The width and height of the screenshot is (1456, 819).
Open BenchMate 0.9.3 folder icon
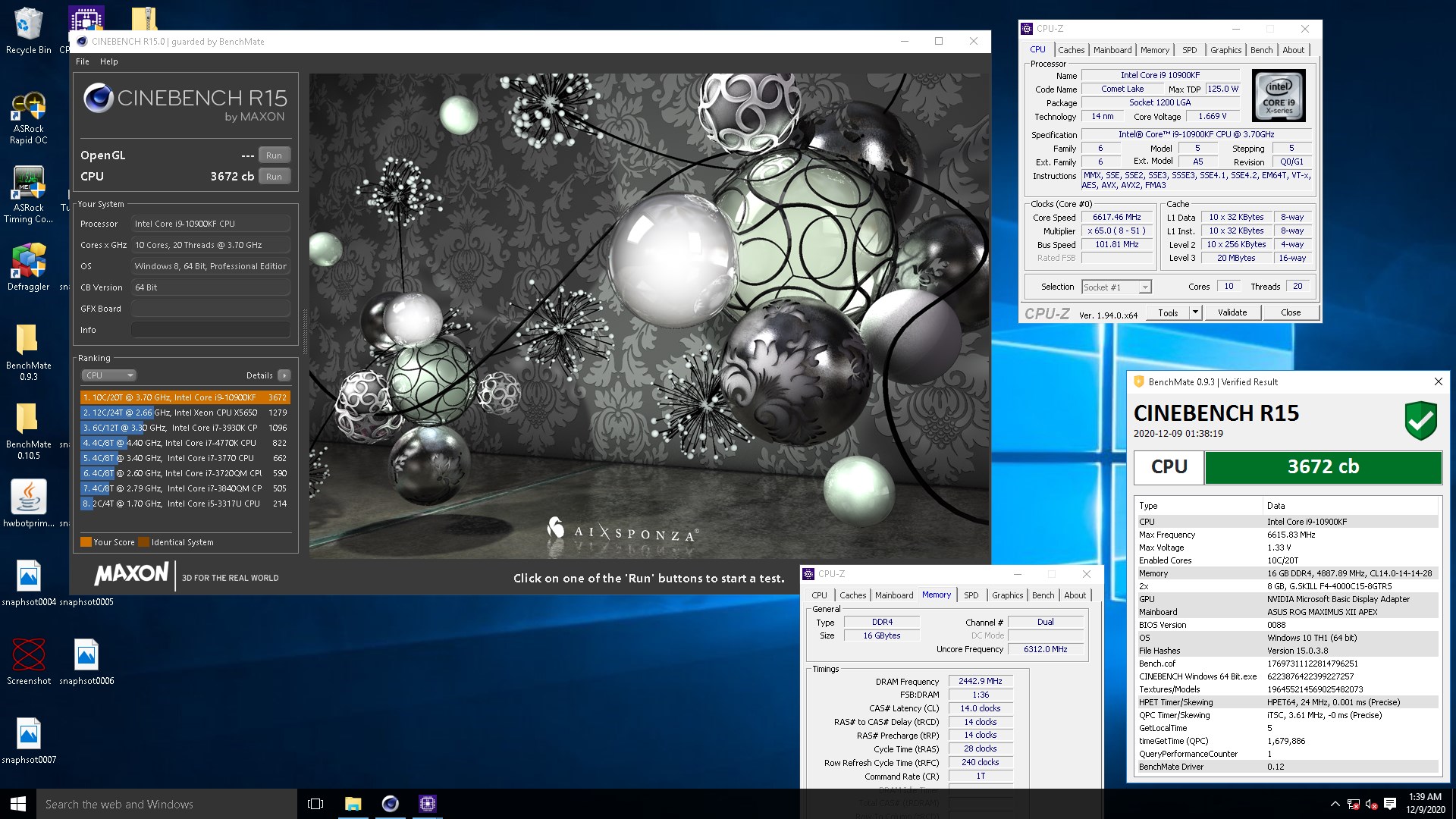coord(28,353)
